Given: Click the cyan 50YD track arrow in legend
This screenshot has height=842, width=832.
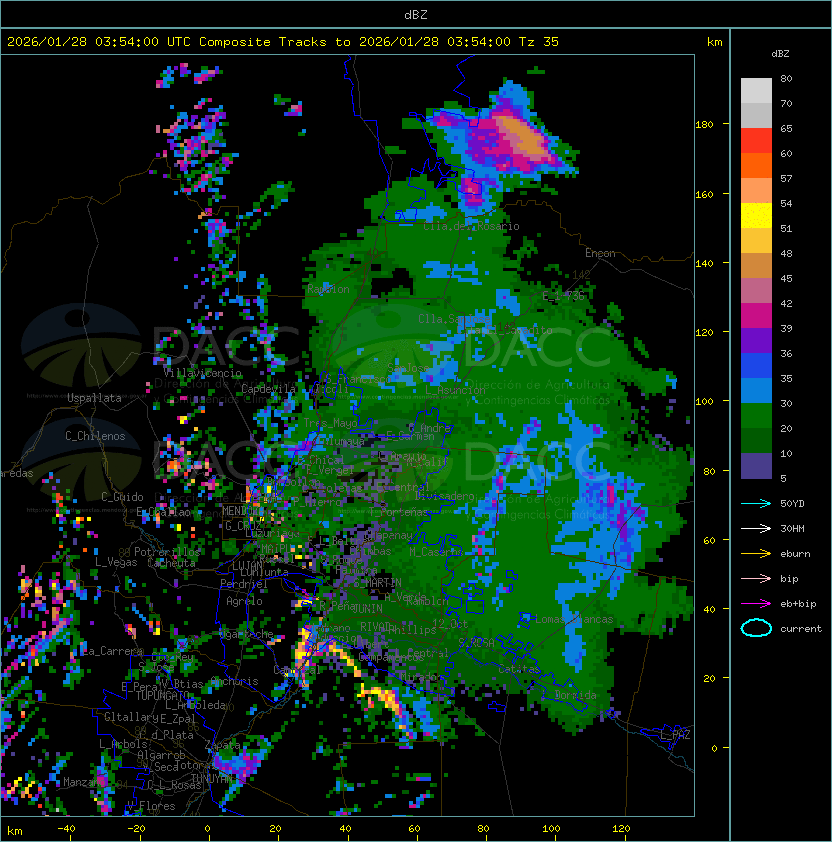Looking at the screenshot, I should (756, 504).
